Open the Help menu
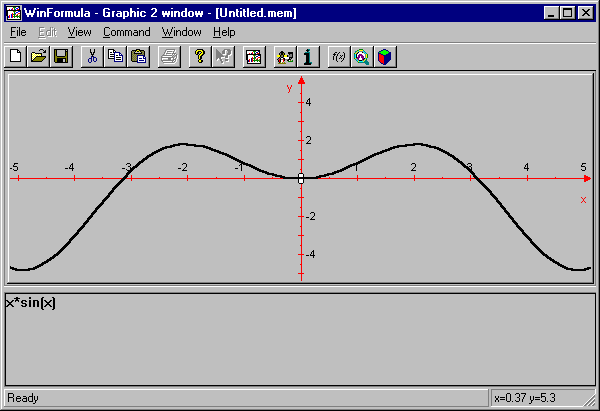Viewport: 600px width, 411px height. point(224,32)
